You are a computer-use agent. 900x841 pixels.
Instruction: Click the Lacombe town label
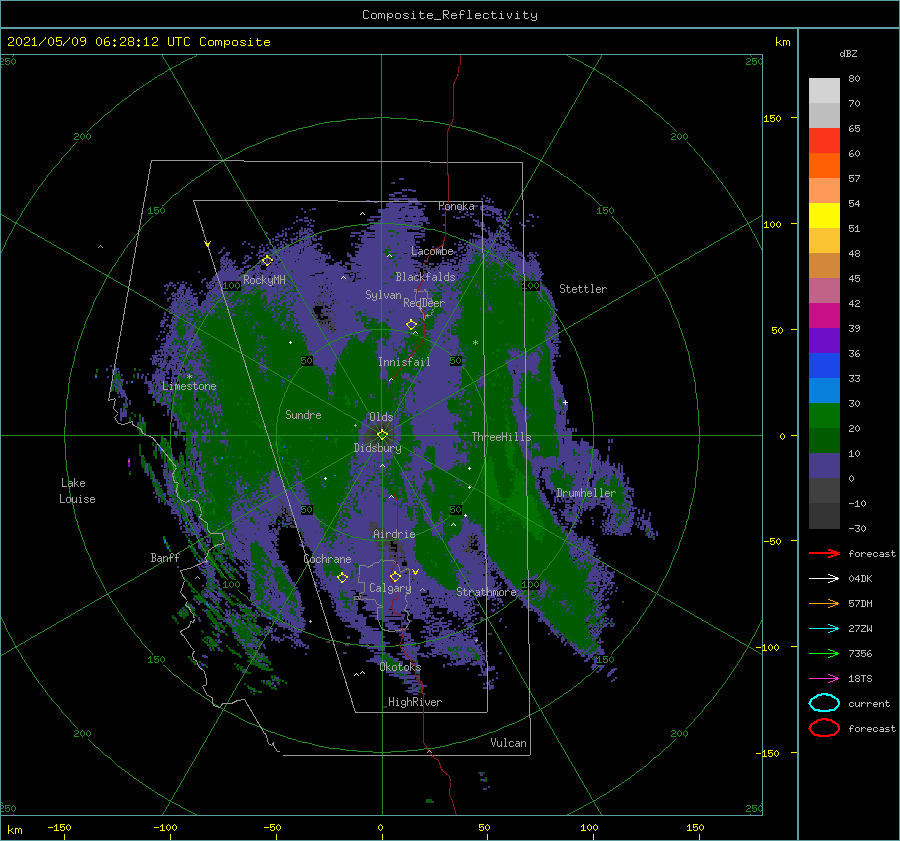click(432, 251)
